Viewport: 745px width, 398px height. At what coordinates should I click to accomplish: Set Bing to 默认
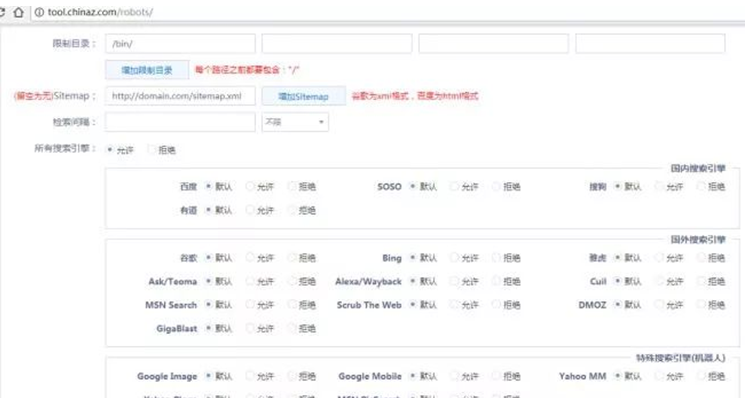point(413,257)
